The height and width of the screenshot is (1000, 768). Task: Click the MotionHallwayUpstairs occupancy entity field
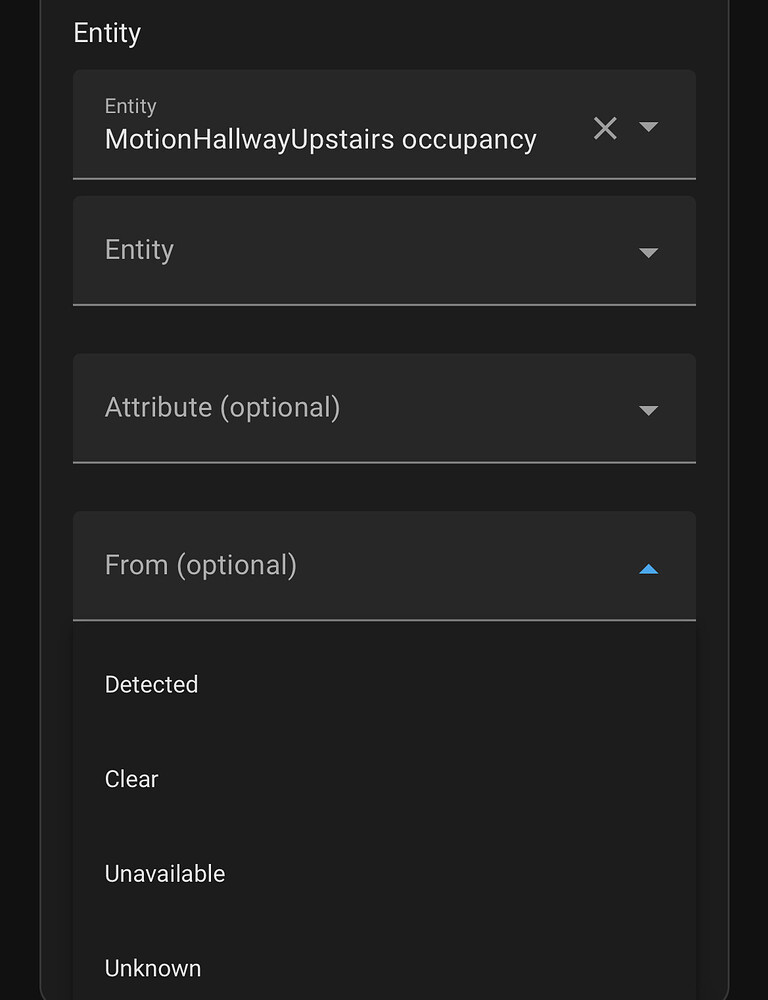click(320, 138)
